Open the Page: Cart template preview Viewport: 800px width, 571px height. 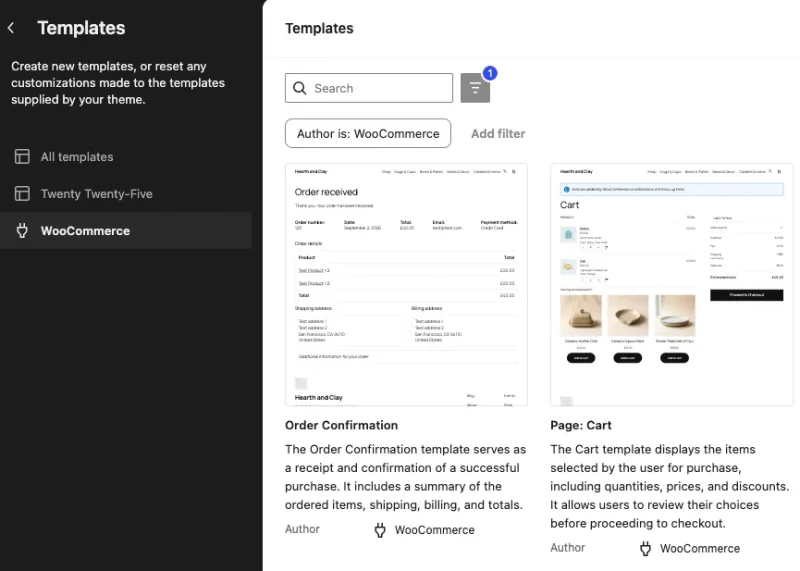(671, 285)
